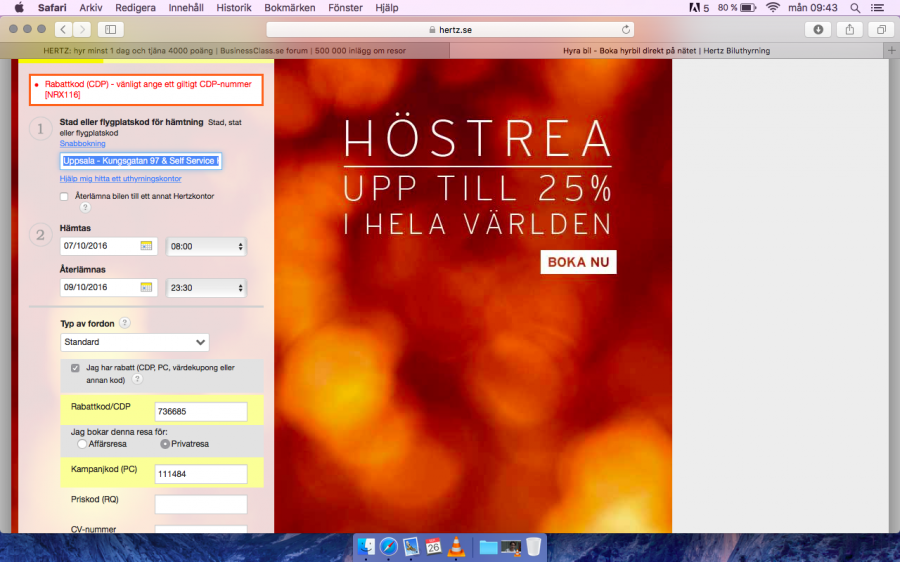The height and width of the screenshot is (562, 900).
Task: Switch to BusinessClass.se forum tab
Action: click(x=224, y=51)
